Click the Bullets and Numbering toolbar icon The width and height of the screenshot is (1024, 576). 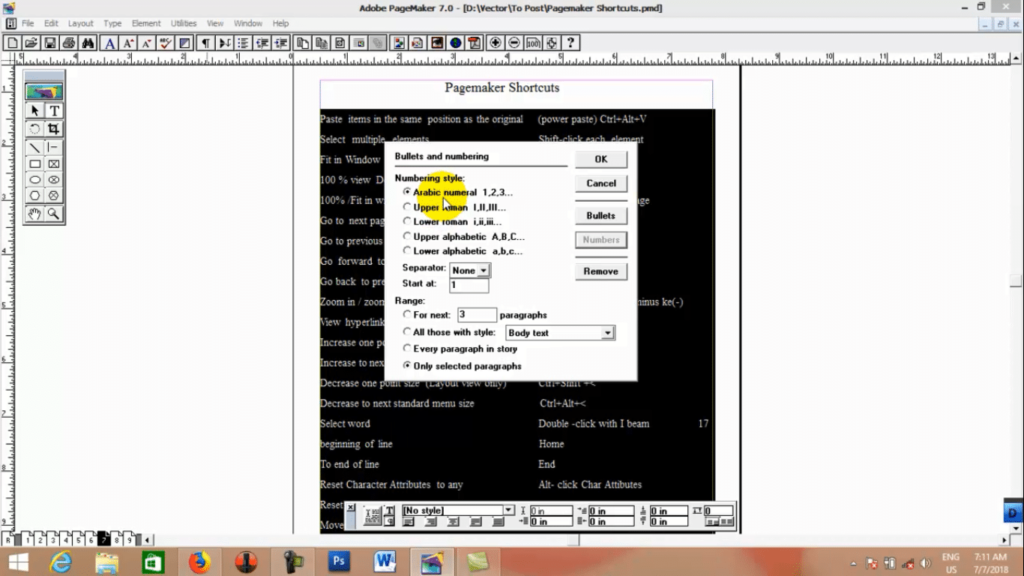(x=243, y=43)
